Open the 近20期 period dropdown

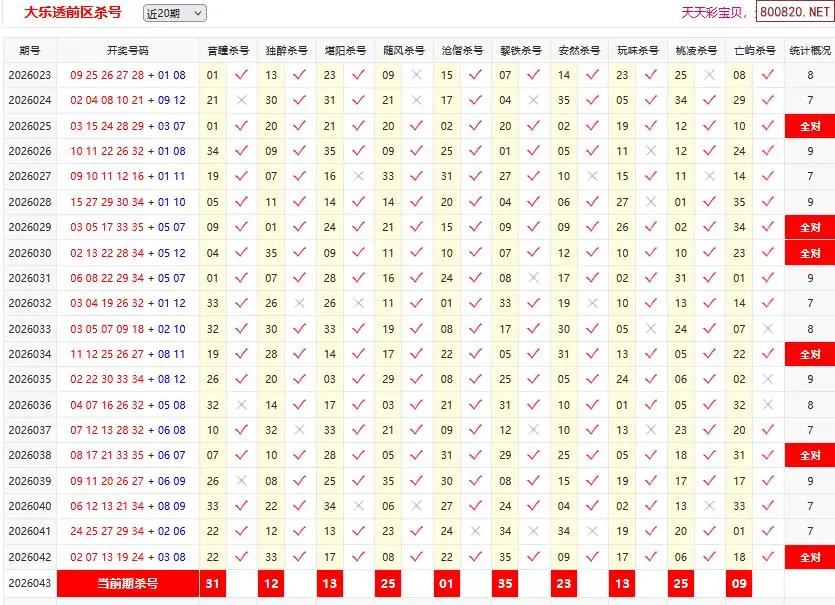tap(174, 13)
